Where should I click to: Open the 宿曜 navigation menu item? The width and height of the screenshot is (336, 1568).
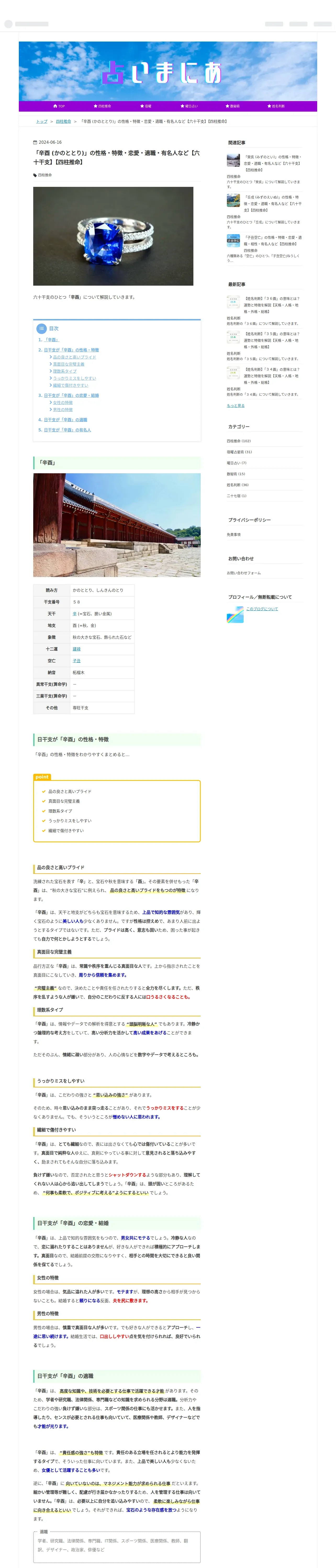tap(146, 106)
